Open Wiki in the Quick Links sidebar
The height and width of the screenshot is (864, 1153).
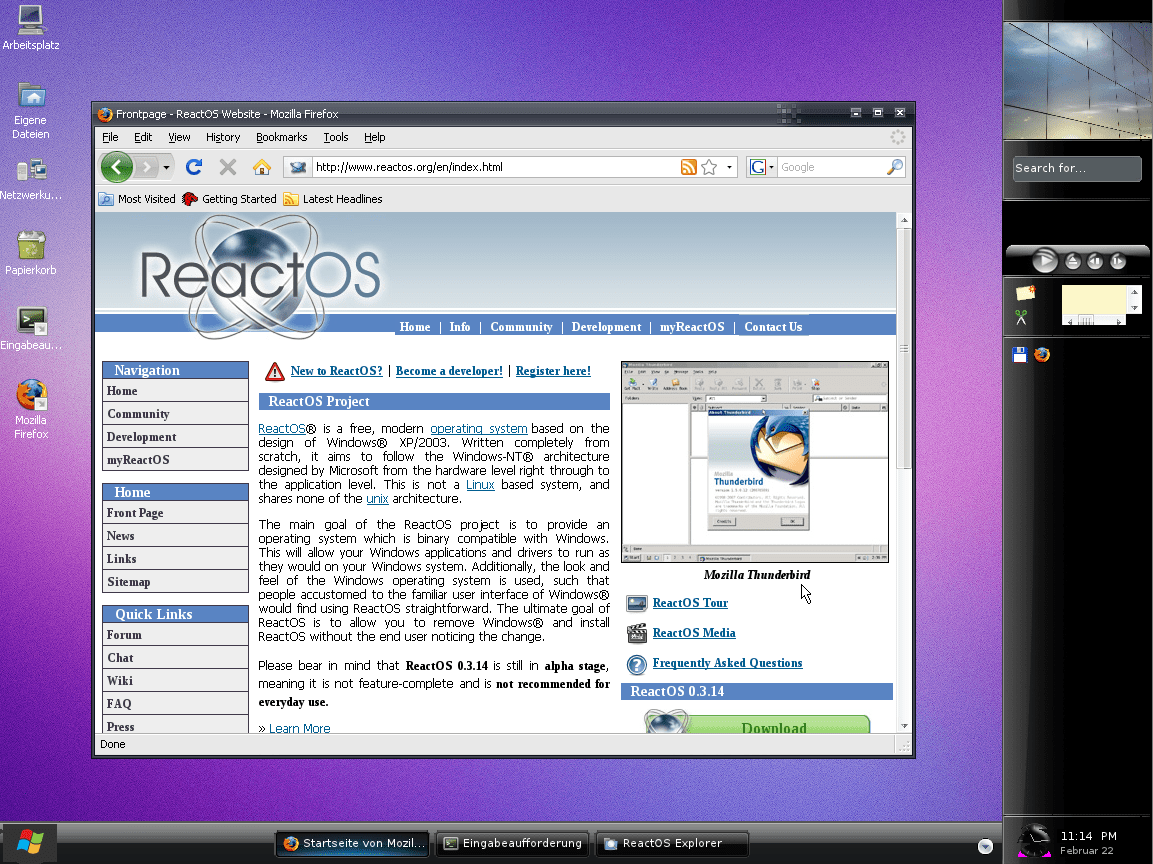175,680
